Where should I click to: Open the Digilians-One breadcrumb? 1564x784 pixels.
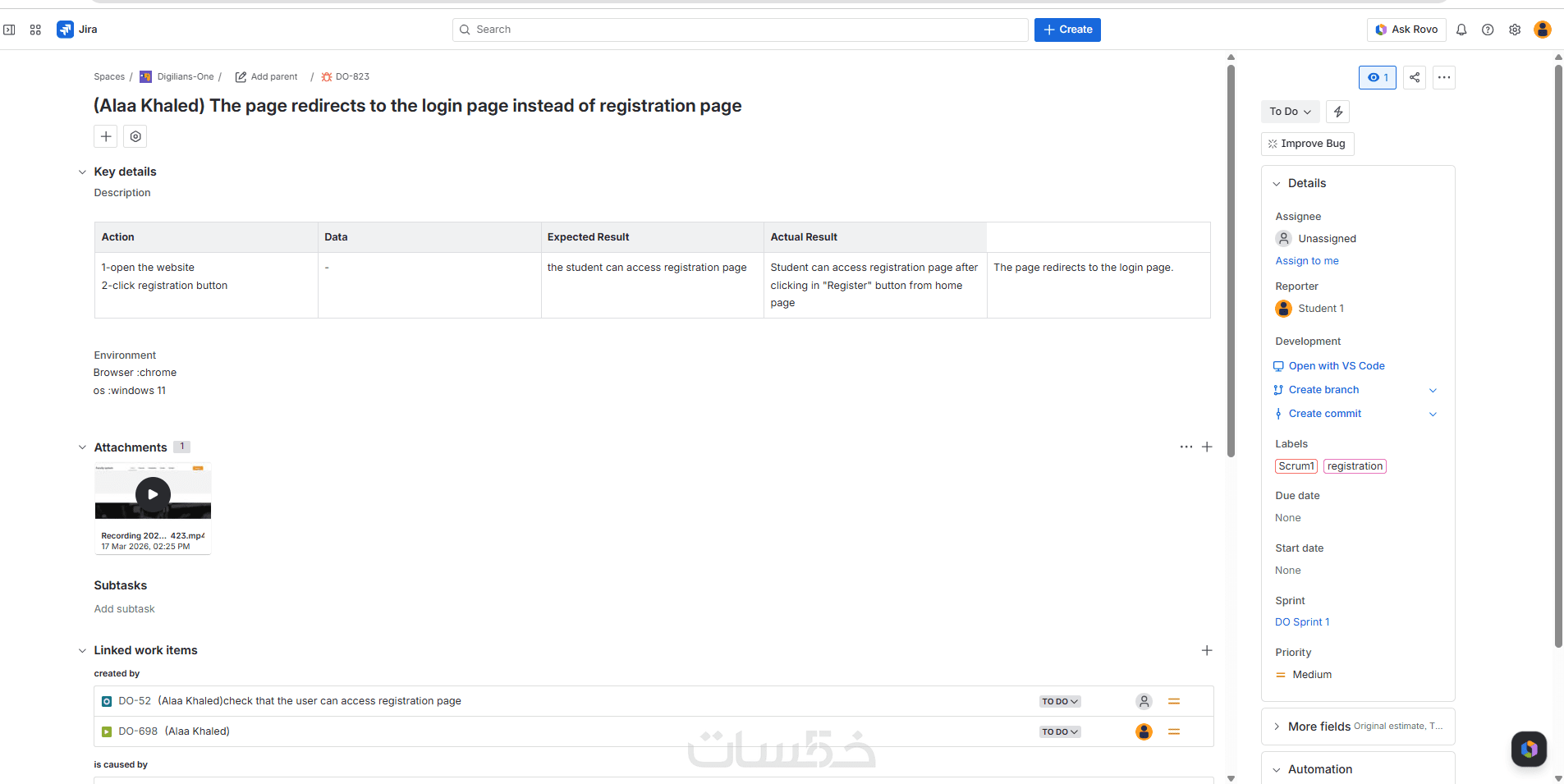(x=185, y=77)
